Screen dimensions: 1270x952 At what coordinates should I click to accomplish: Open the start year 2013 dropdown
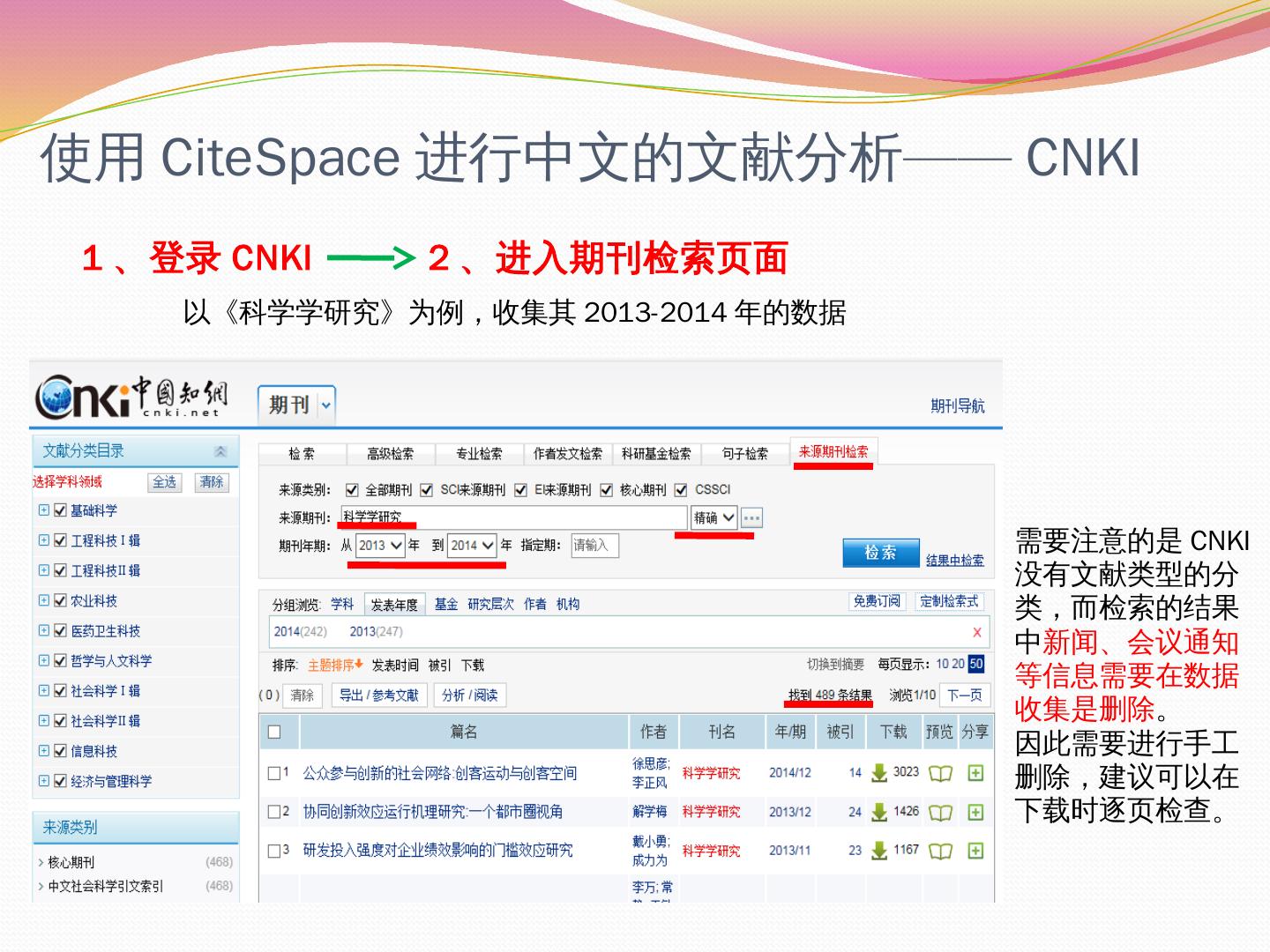380,546
